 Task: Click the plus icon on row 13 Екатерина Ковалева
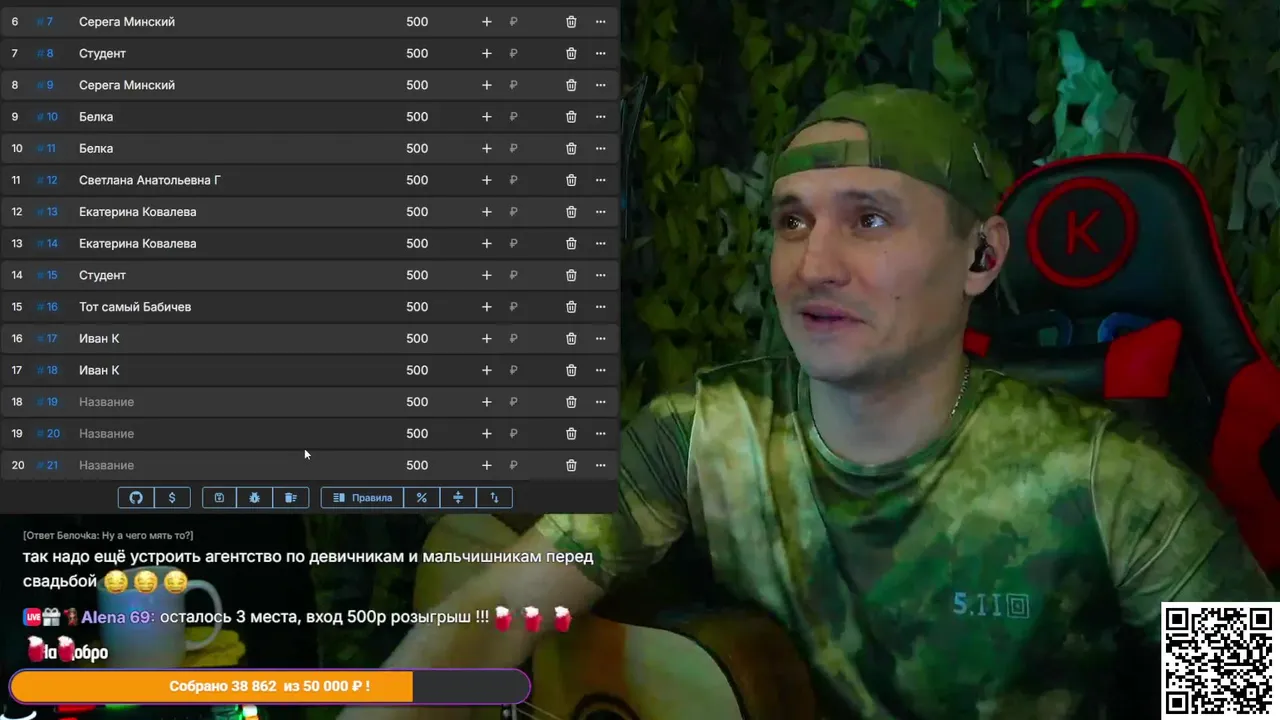[x=487, y=243]
